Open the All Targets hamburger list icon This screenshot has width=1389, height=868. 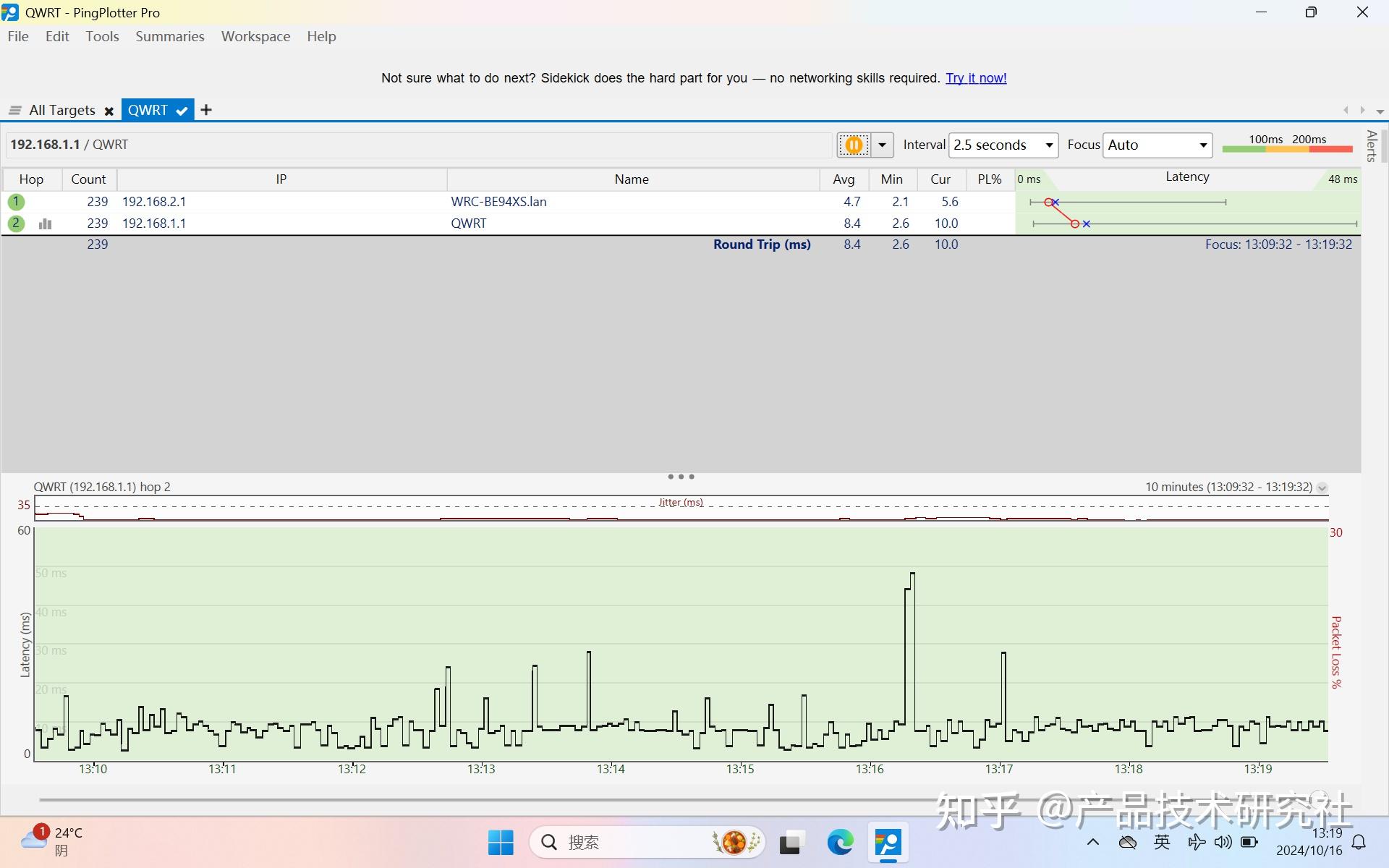point(14,110)
